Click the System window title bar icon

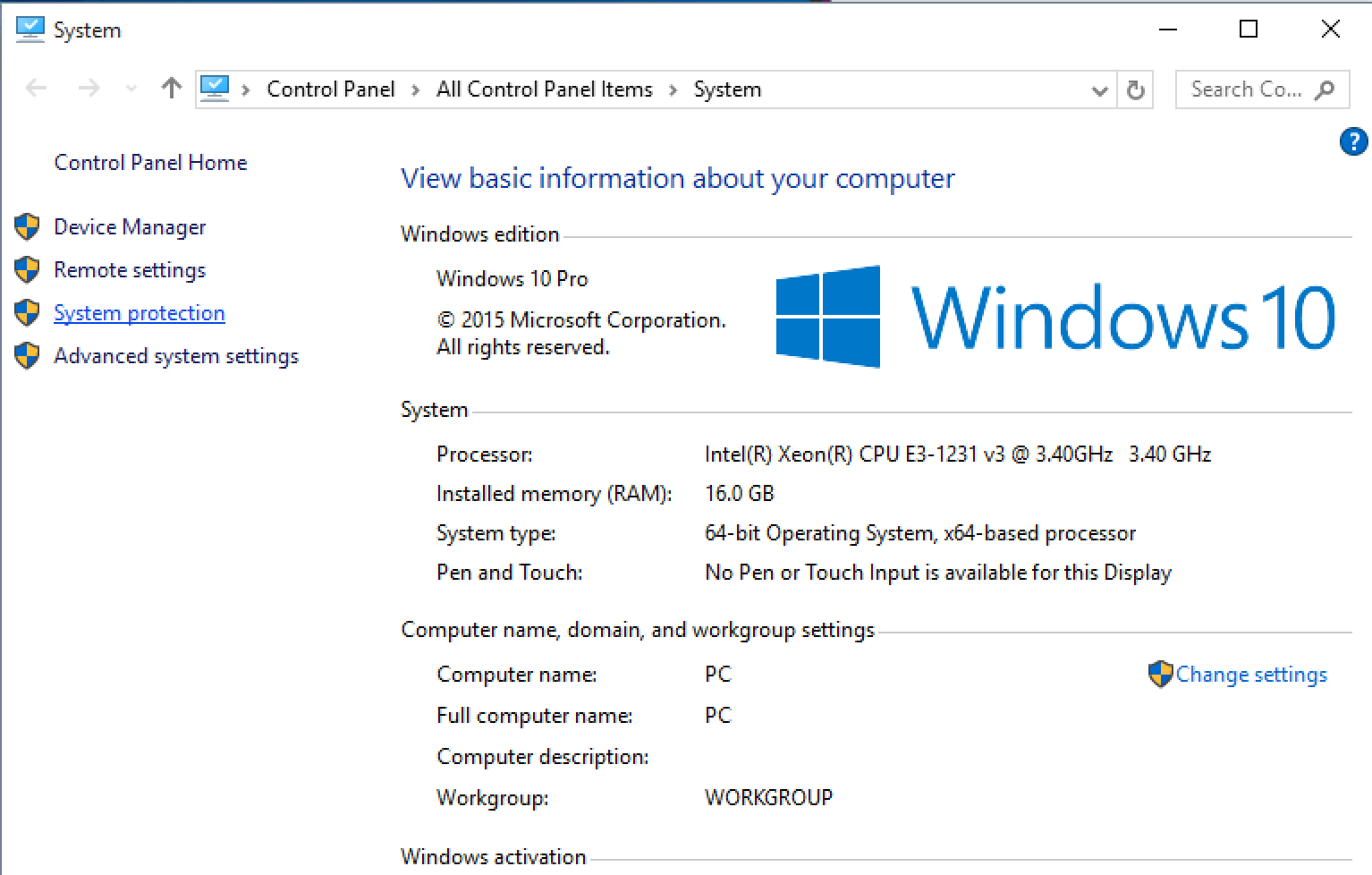[30, 30]
